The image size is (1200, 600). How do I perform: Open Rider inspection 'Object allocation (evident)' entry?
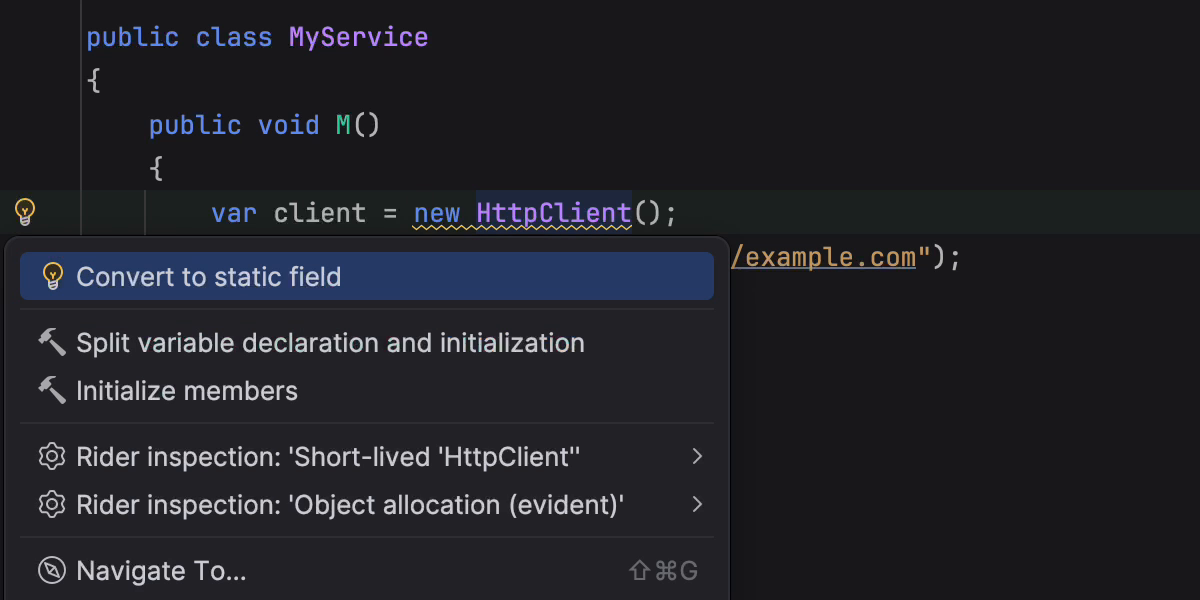pos(350,505)
